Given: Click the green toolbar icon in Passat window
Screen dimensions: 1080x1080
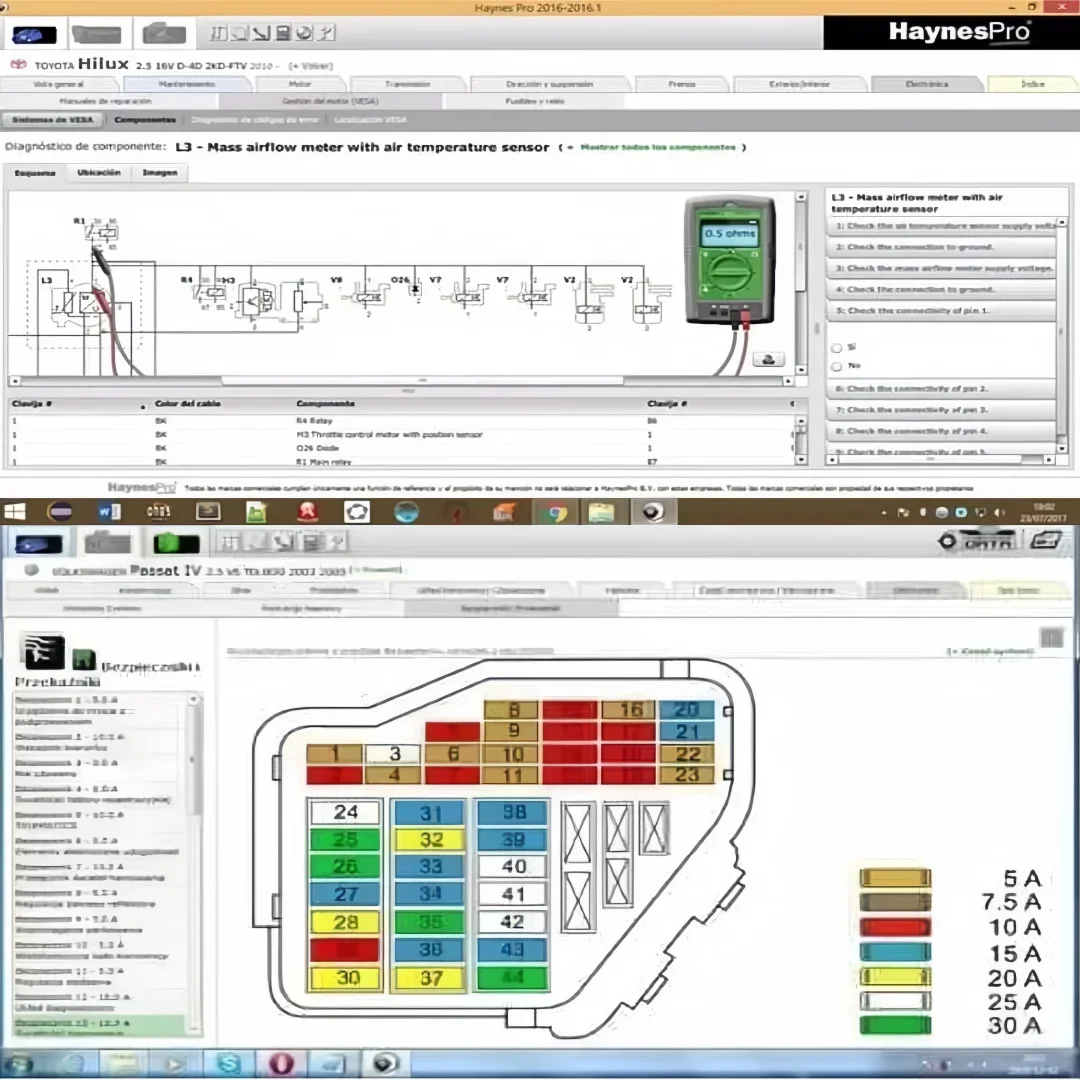Looking at the screenshot, I should [175, 543].
